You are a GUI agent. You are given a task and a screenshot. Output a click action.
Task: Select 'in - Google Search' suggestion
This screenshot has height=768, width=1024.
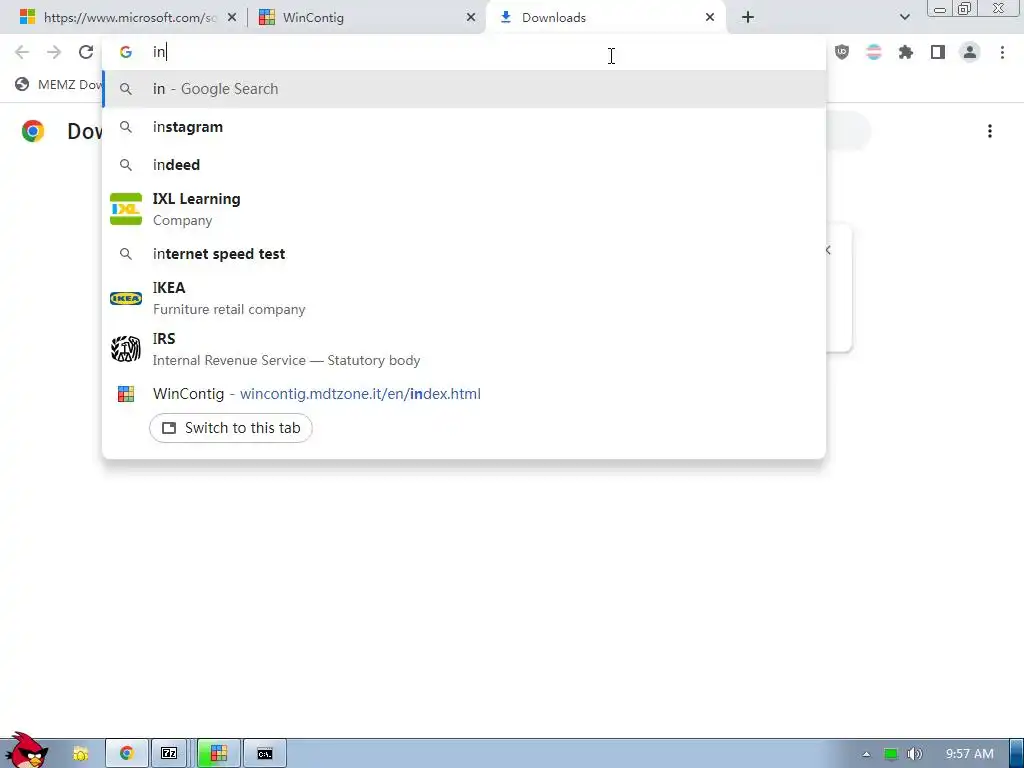(x=464, y=89)
